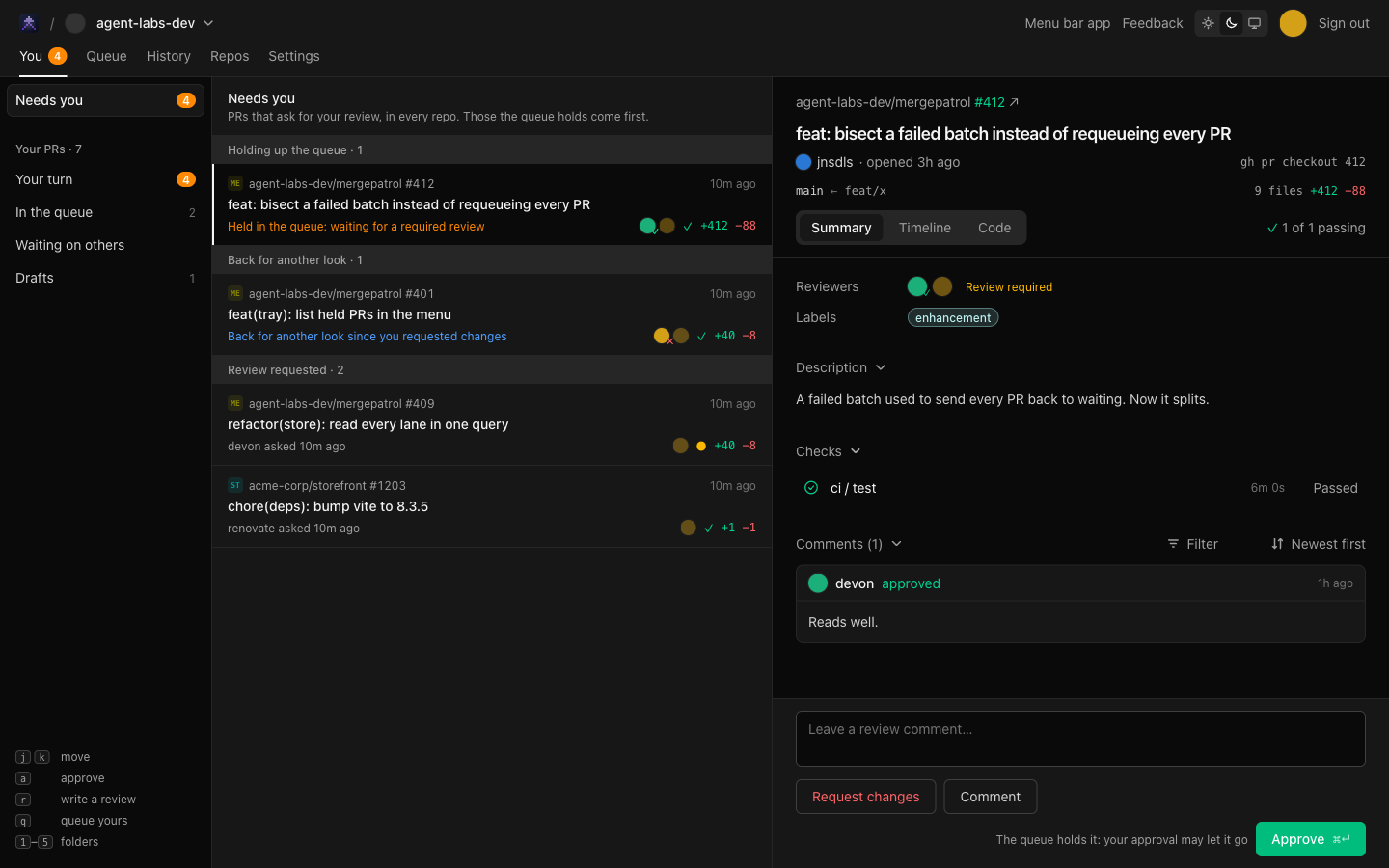Open the user avatar in header
The width and height of the screenshot is (1389, 868).
click(1293, 23)
